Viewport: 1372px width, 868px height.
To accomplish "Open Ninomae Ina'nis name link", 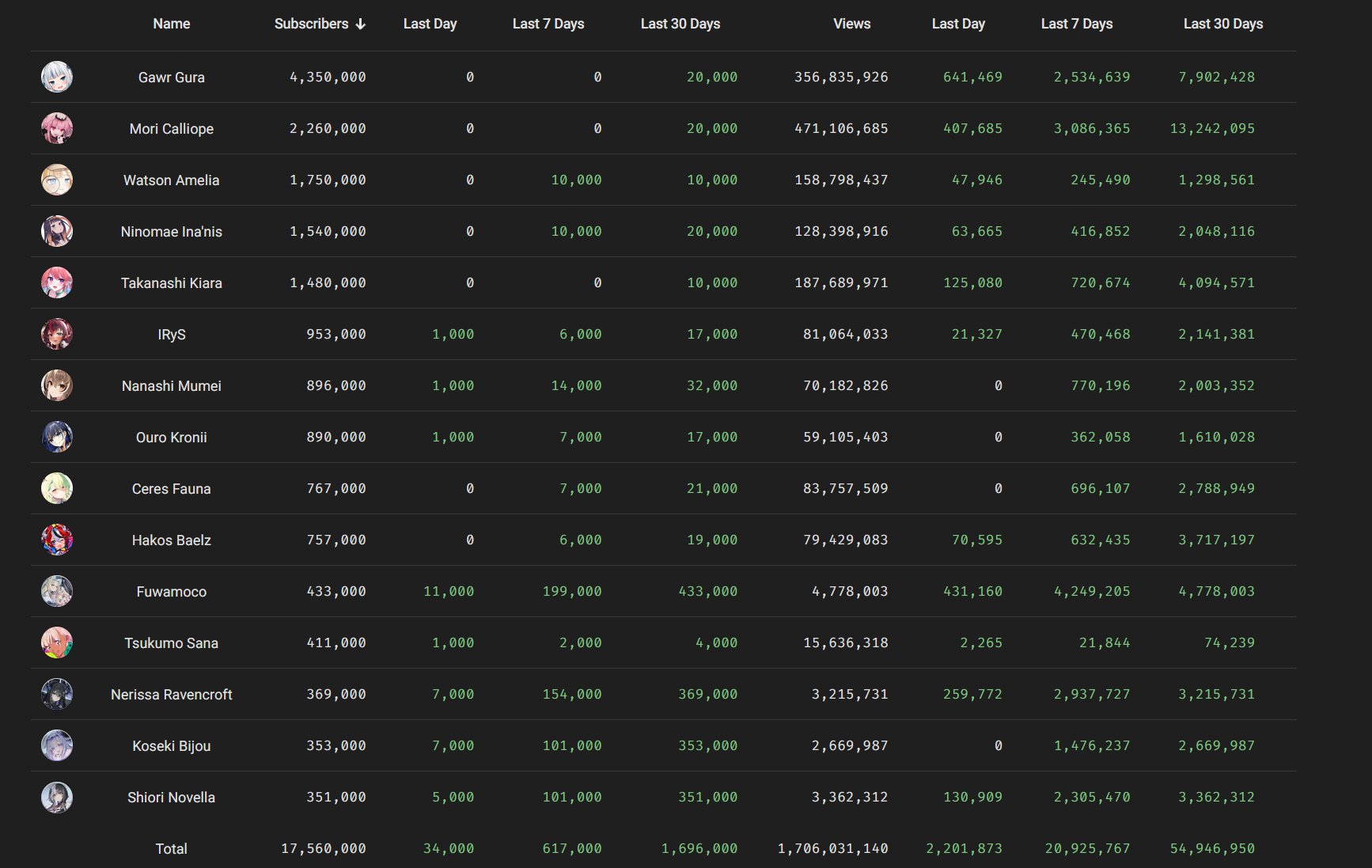I will [172, 232].
